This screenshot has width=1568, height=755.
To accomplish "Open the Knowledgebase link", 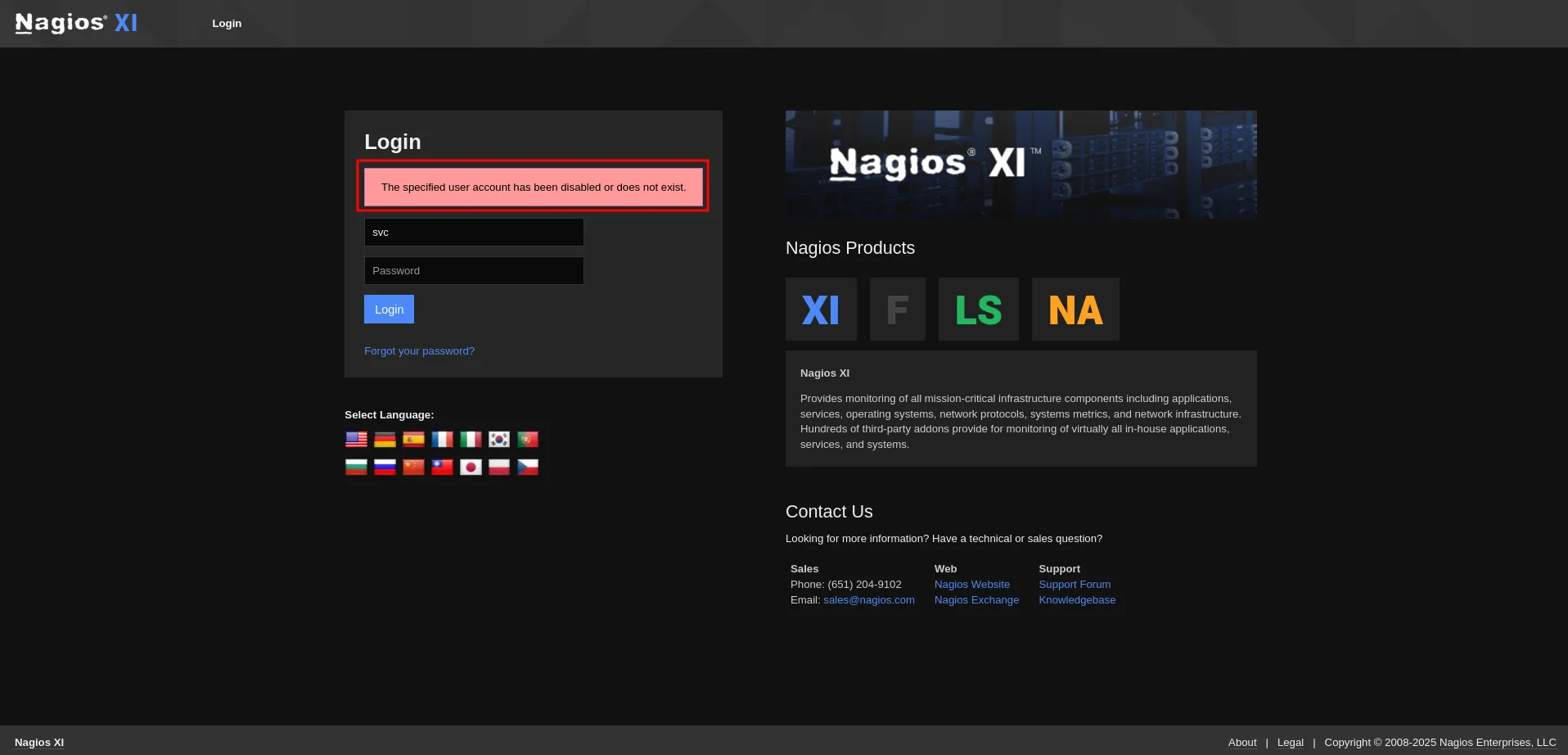I will (1077, 600).
